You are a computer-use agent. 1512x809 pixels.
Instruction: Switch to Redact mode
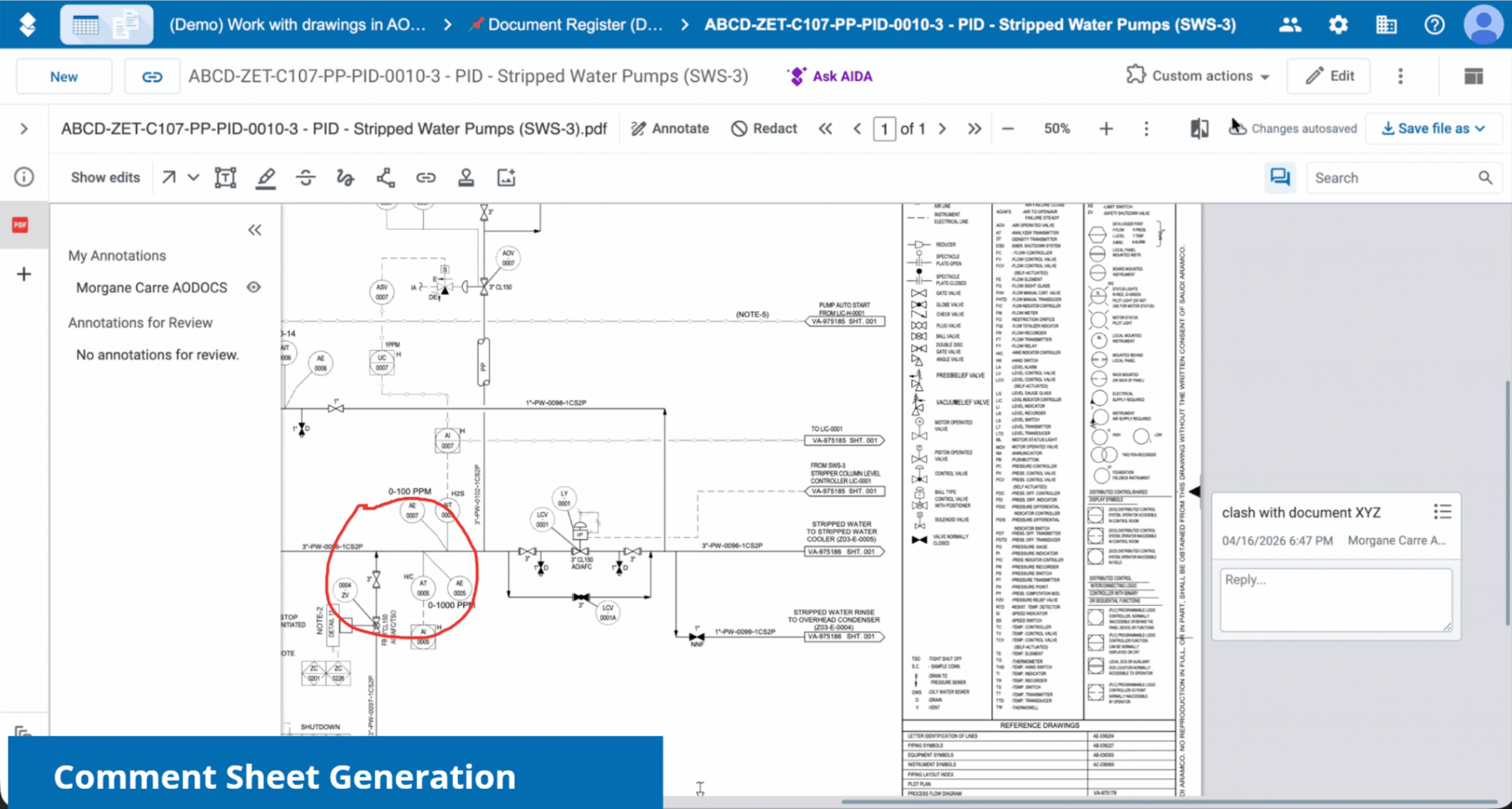(x=764, y=129)
